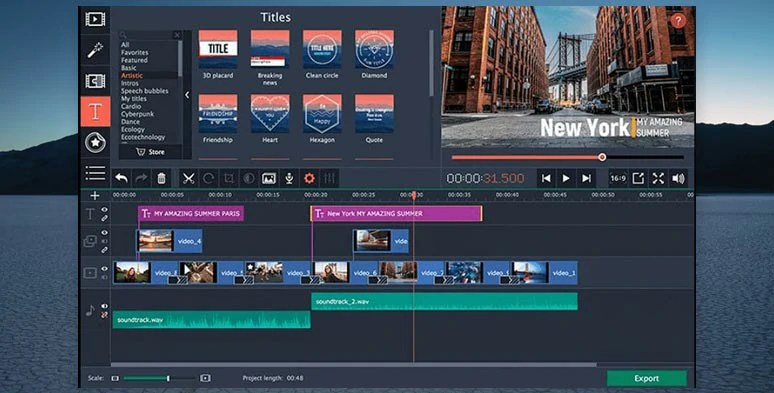The height and width of the screenshot is (393, 774).
Task: Select the All titles category
Action: tap(125, 44)
